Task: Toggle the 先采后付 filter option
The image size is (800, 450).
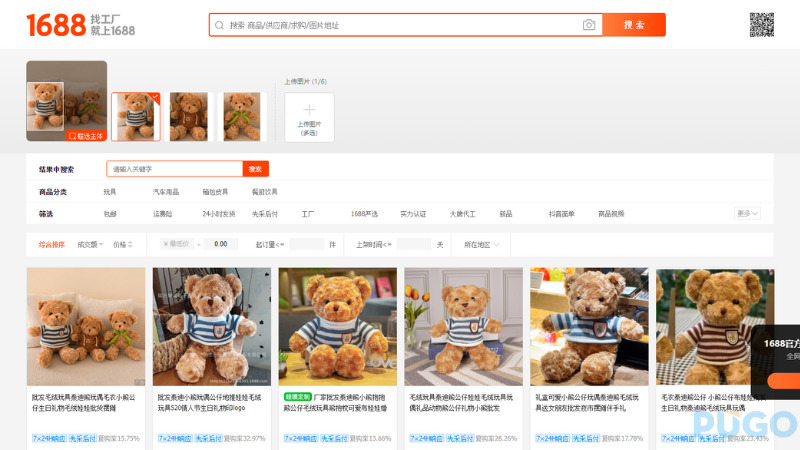Action: (264, 214)
